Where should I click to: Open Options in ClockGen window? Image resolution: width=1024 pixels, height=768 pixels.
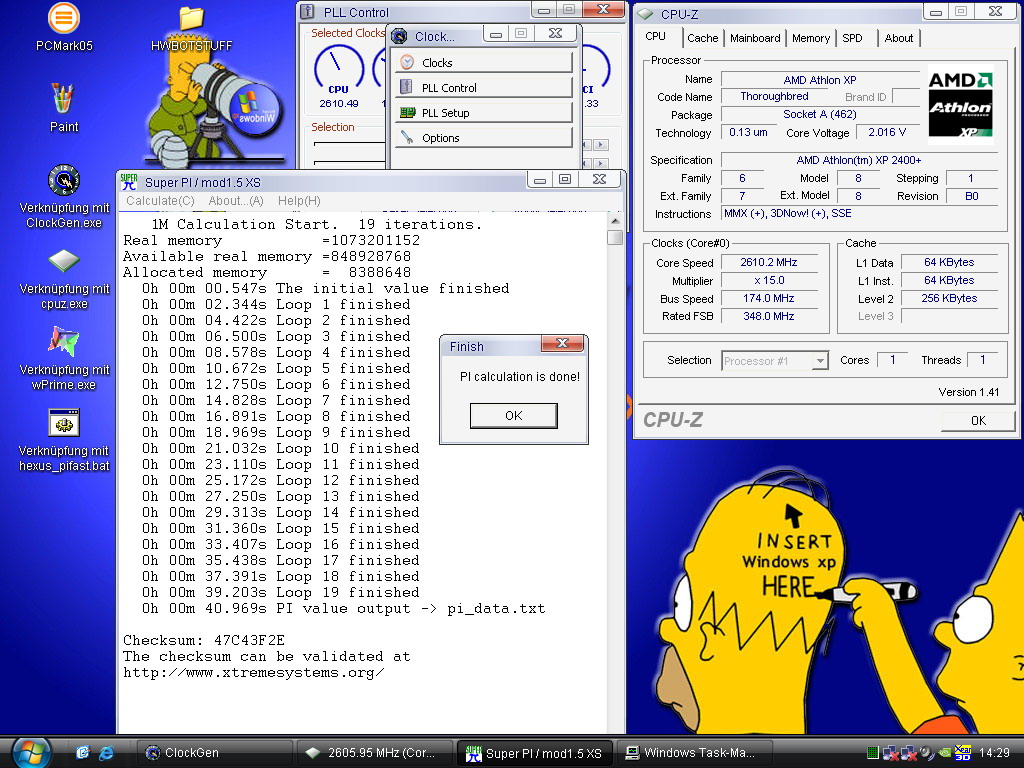click(x=484, y=138)
